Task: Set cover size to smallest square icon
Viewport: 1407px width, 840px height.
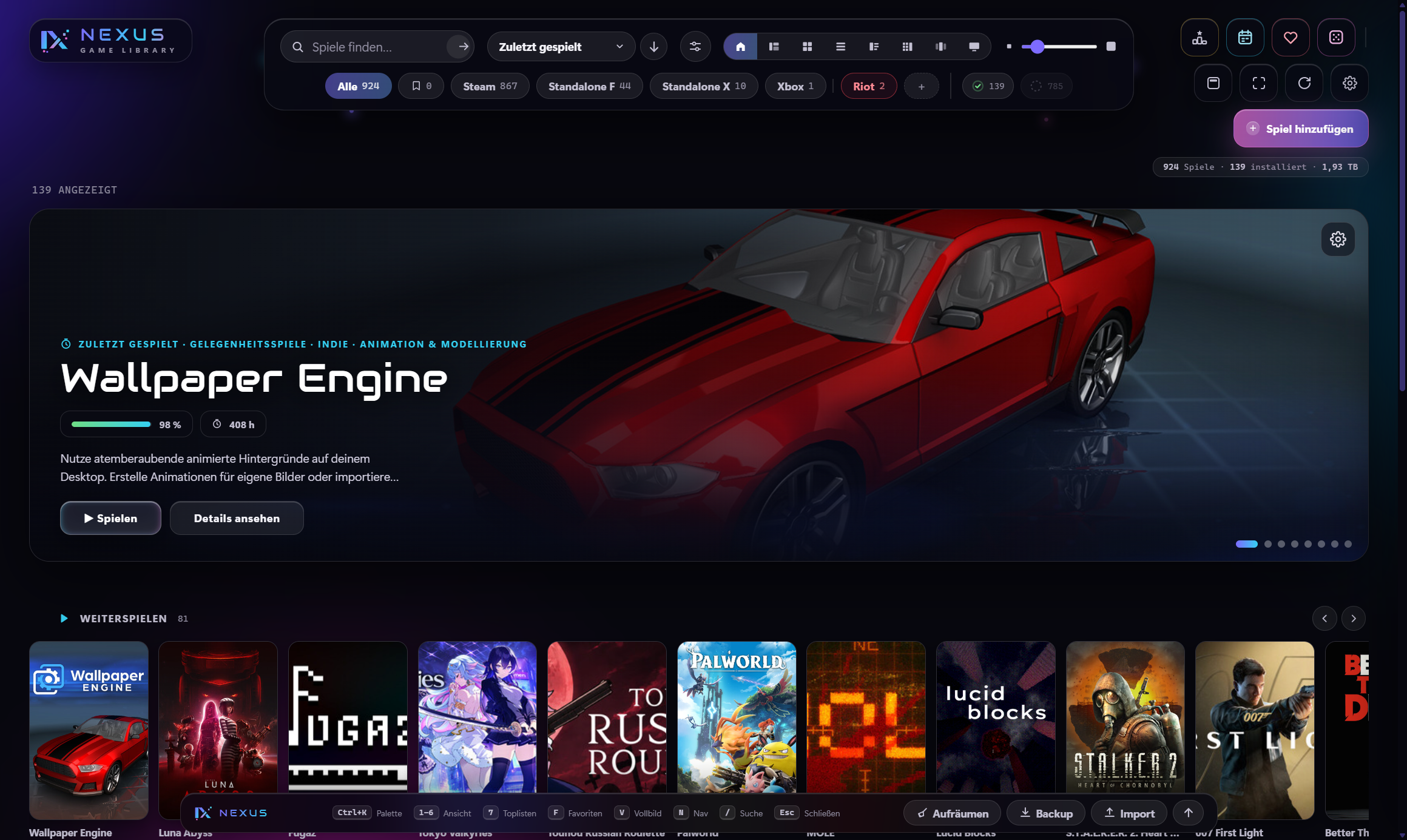Action: (x=1009, y=47)
